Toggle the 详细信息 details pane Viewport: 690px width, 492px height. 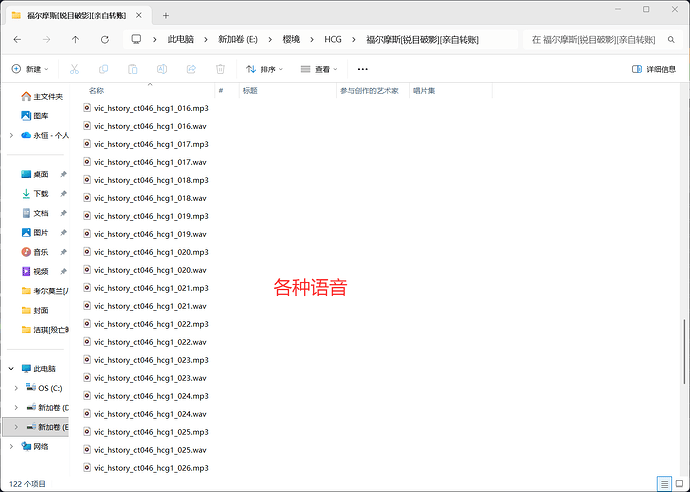(653, 69)
